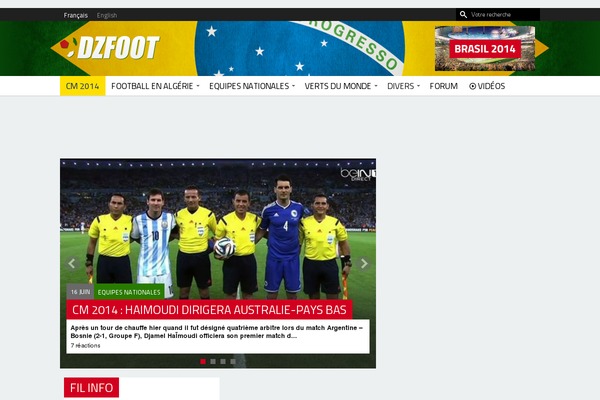Select the second carousel dot
This screenshot has height=400, width=600.
click(213, 361)
